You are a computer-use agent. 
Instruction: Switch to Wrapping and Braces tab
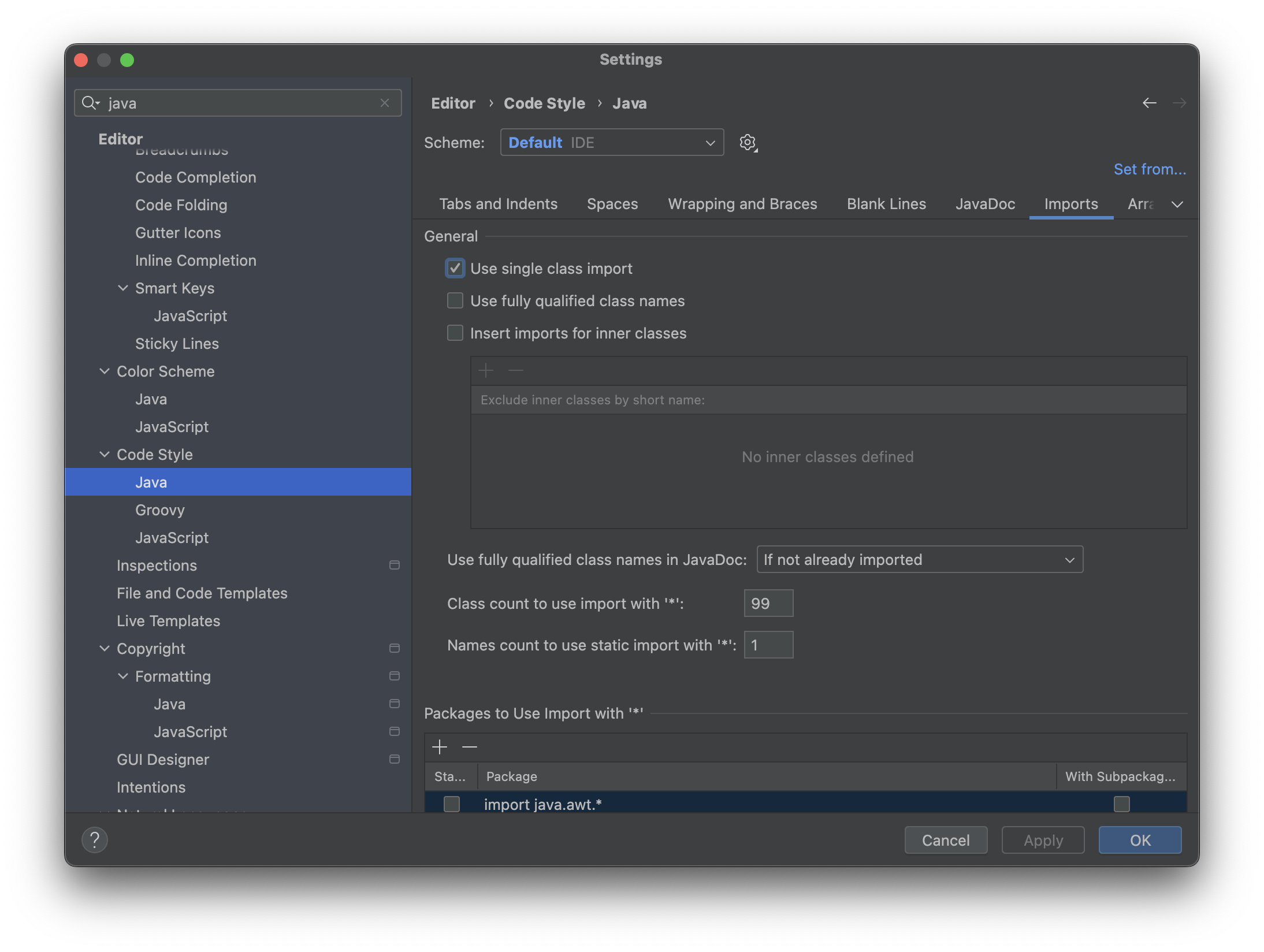[x=742, y=203]
